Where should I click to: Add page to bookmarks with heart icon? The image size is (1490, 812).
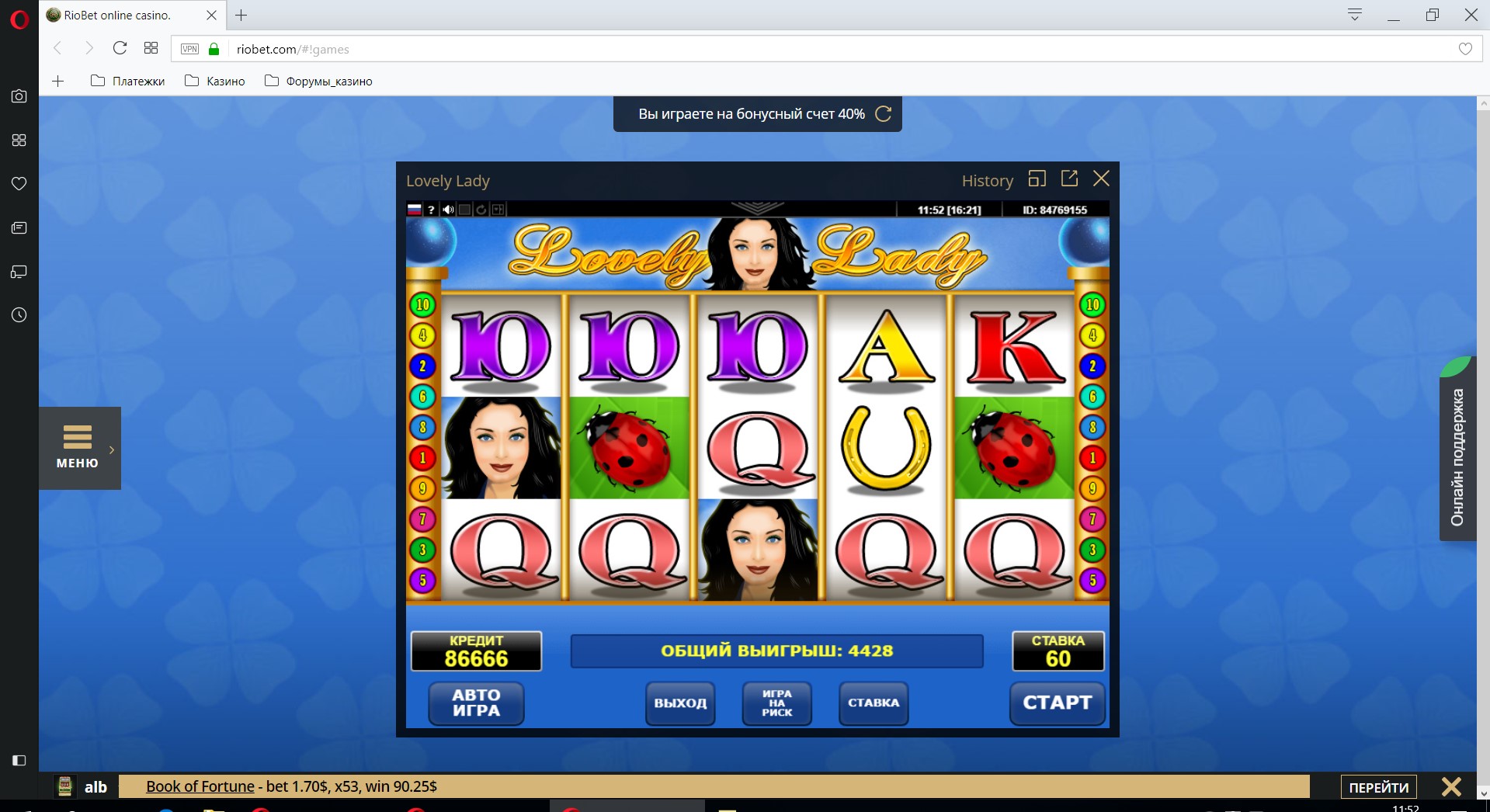(x=1465, y=49)
